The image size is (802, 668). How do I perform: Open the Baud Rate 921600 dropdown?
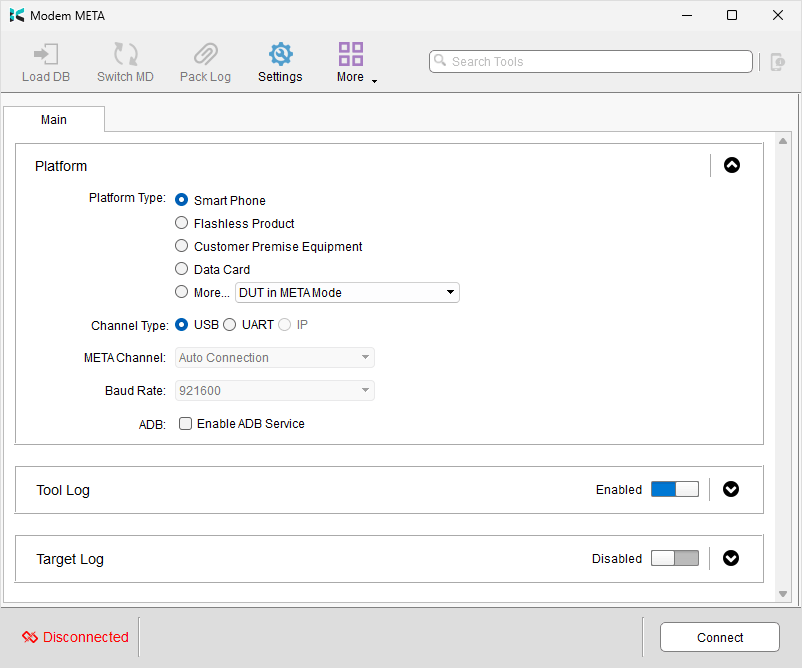[x=275, y=391]
